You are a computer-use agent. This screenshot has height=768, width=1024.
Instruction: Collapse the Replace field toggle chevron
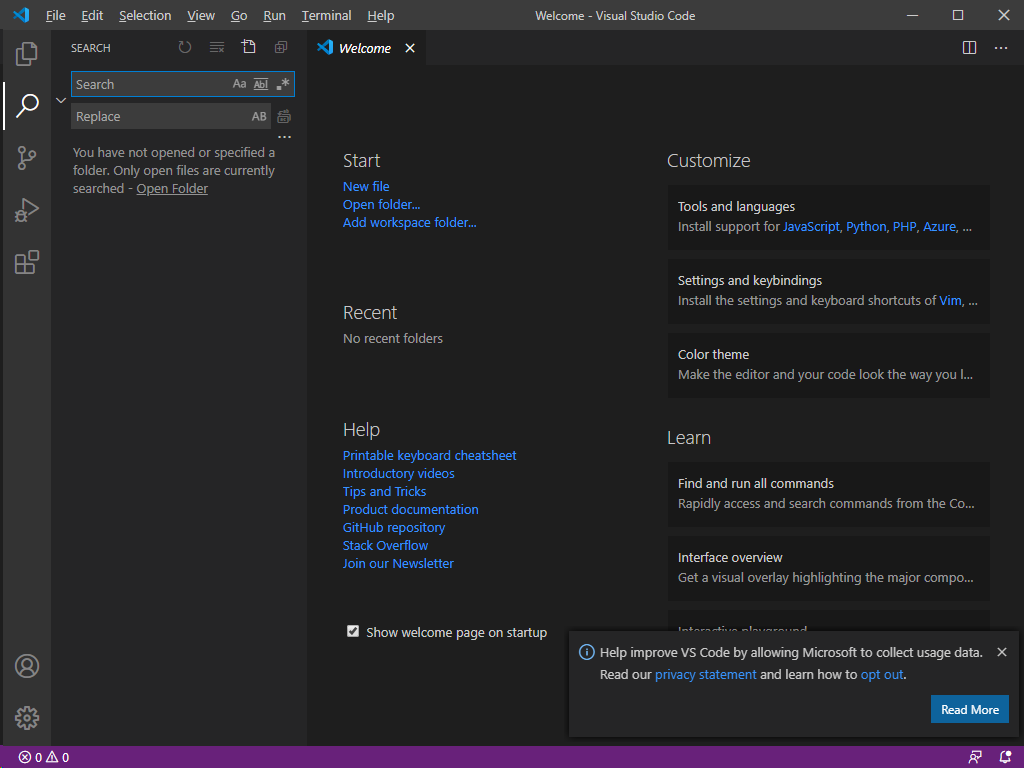tap(61, 100)
